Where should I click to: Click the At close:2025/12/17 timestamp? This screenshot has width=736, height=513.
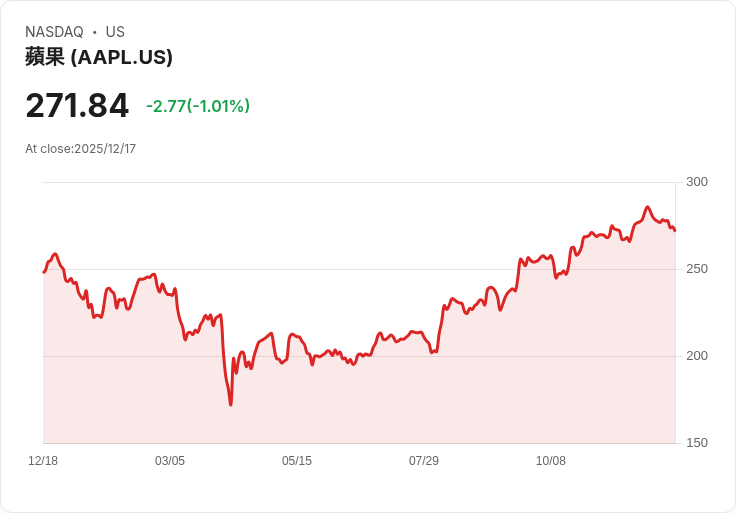pyautogui.click(x=80, y=149)
